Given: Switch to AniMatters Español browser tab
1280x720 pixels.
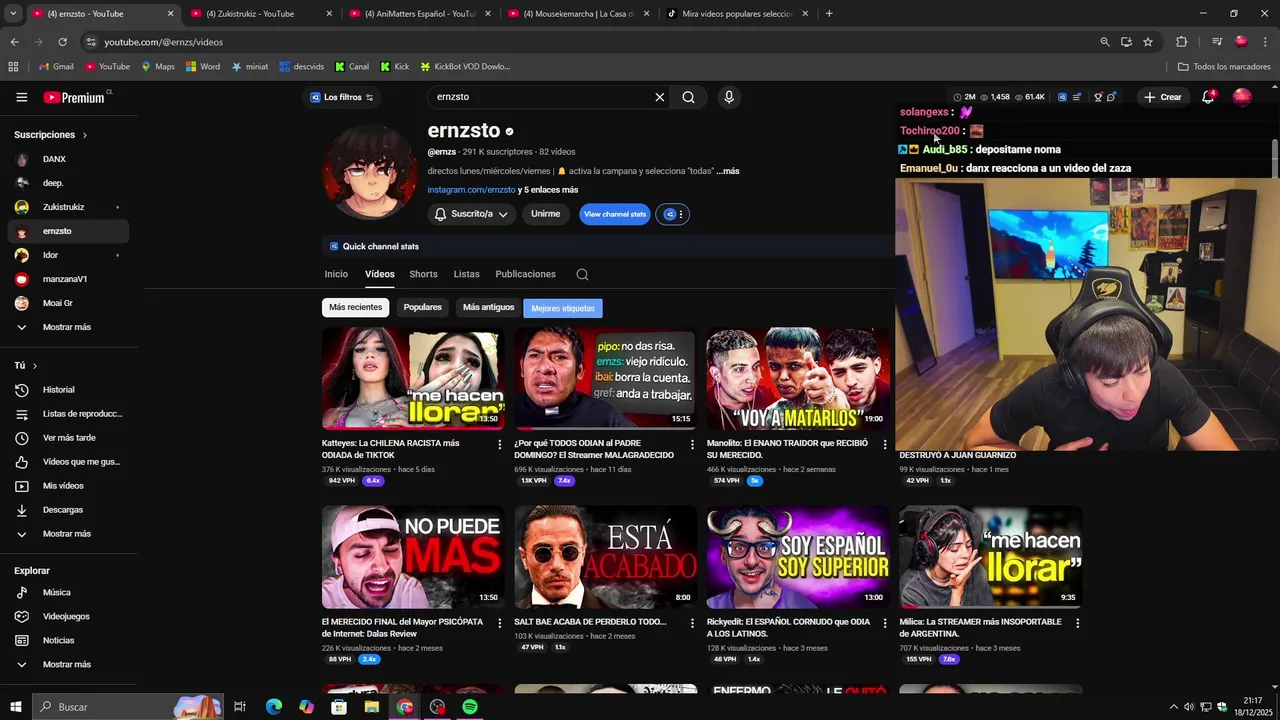Looking at the screenshot, I should [419, 14].
